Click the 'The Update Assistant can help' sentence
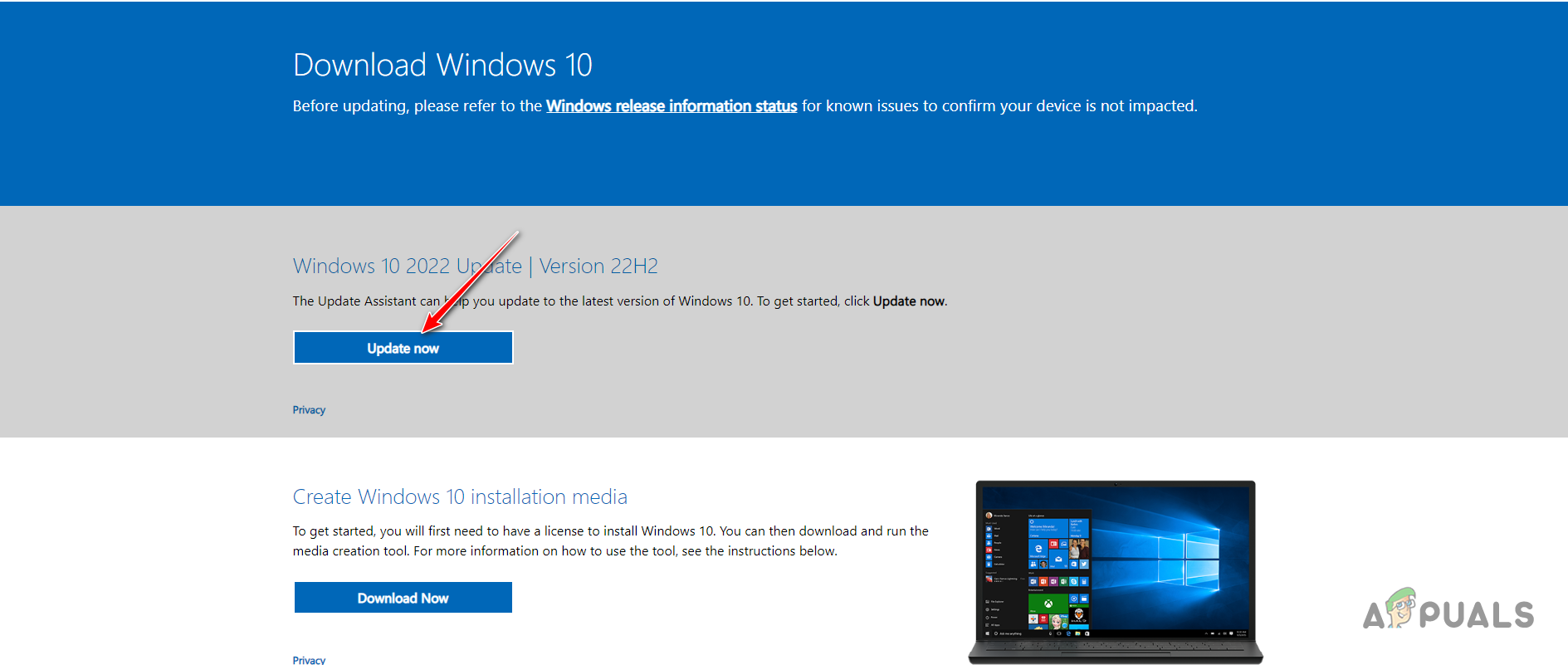Viewport: 1568px width, 665px height. [620, 301]
